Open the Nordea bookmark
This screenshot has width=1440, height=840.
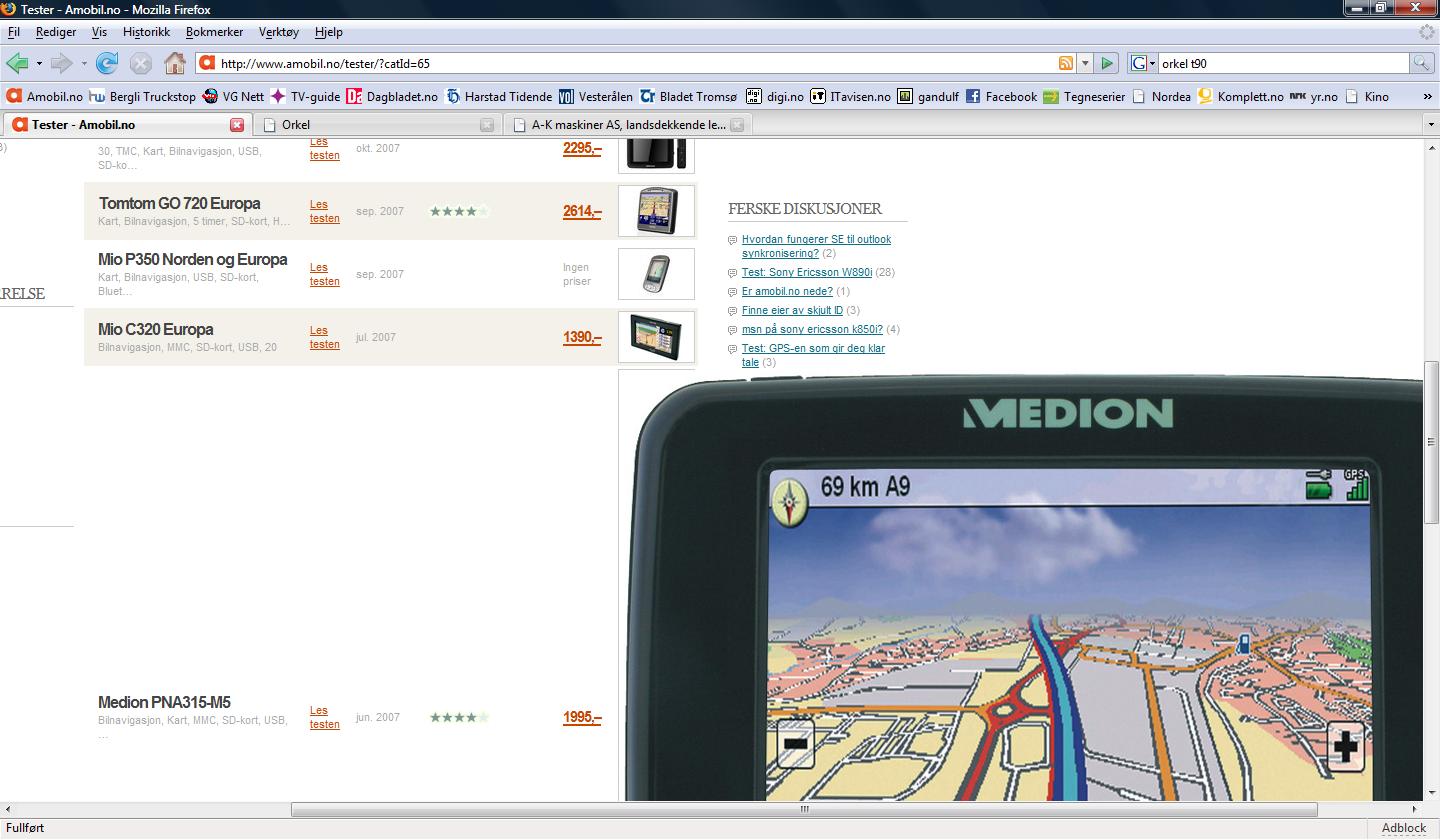click(x=1161, y=96)
